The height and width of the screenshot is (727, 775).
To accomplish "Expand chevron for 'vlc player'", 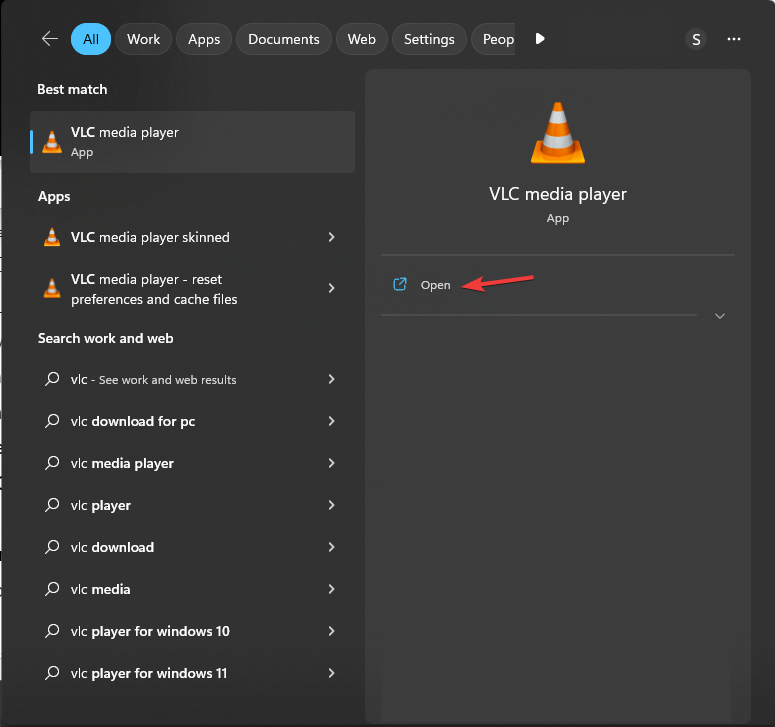I will click(331, 505).
